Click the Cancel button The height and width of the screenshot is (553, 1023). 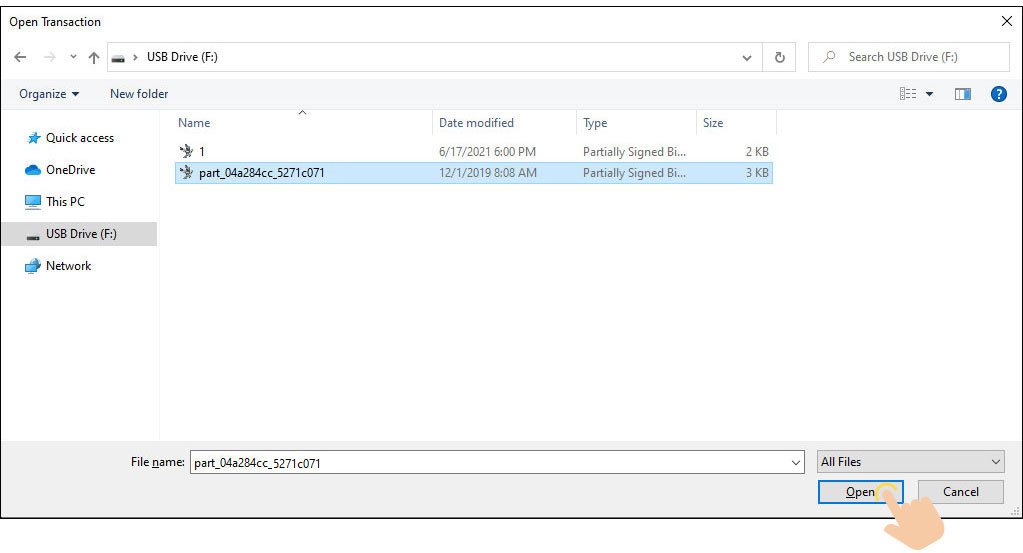(960, 492)
